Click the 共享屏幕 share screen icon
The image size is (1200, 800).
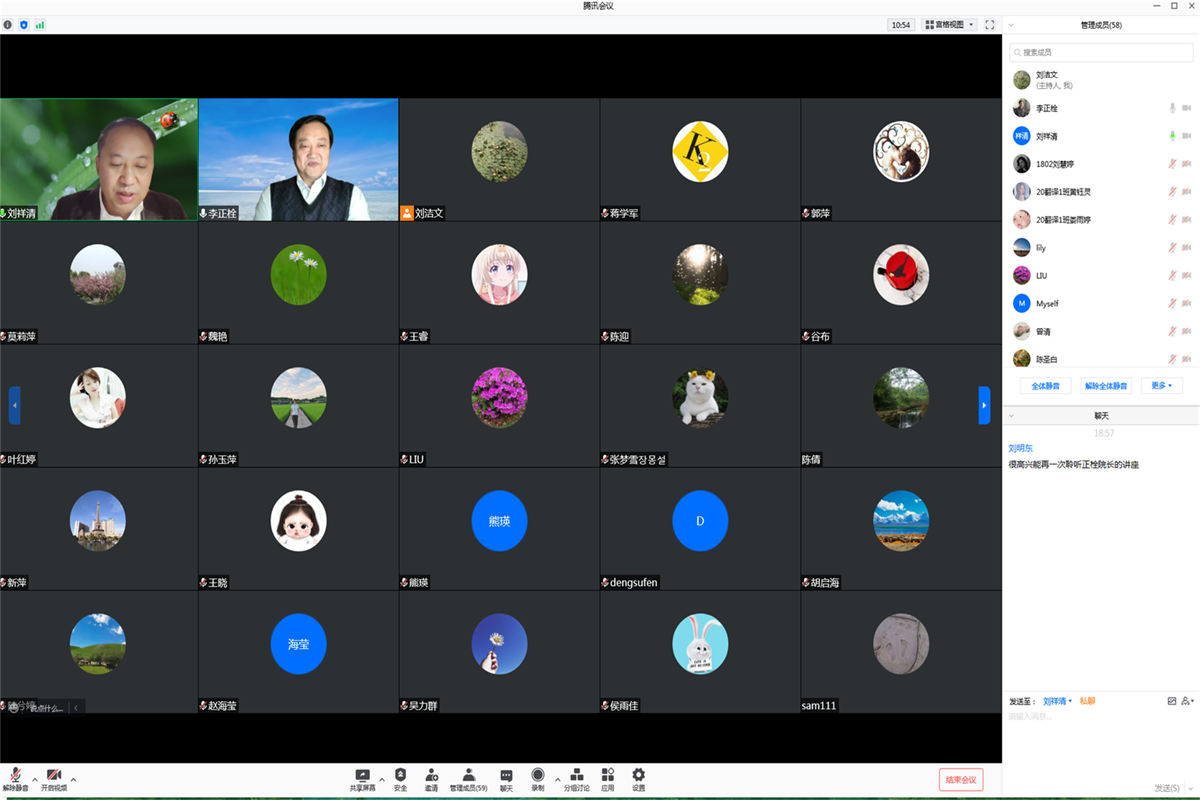tap(362, 775)
